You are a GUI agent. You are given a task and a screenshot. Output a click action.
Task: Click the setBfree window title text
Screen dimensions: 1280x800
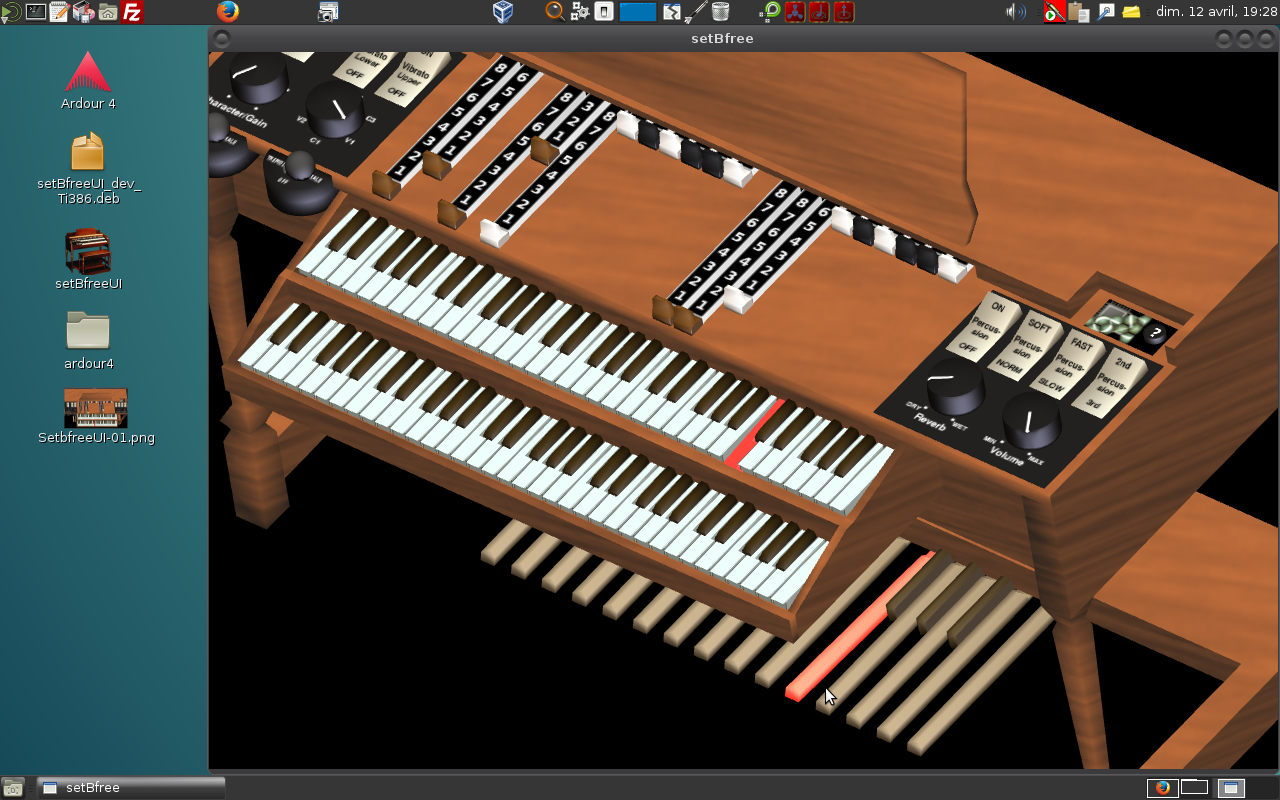722,39
